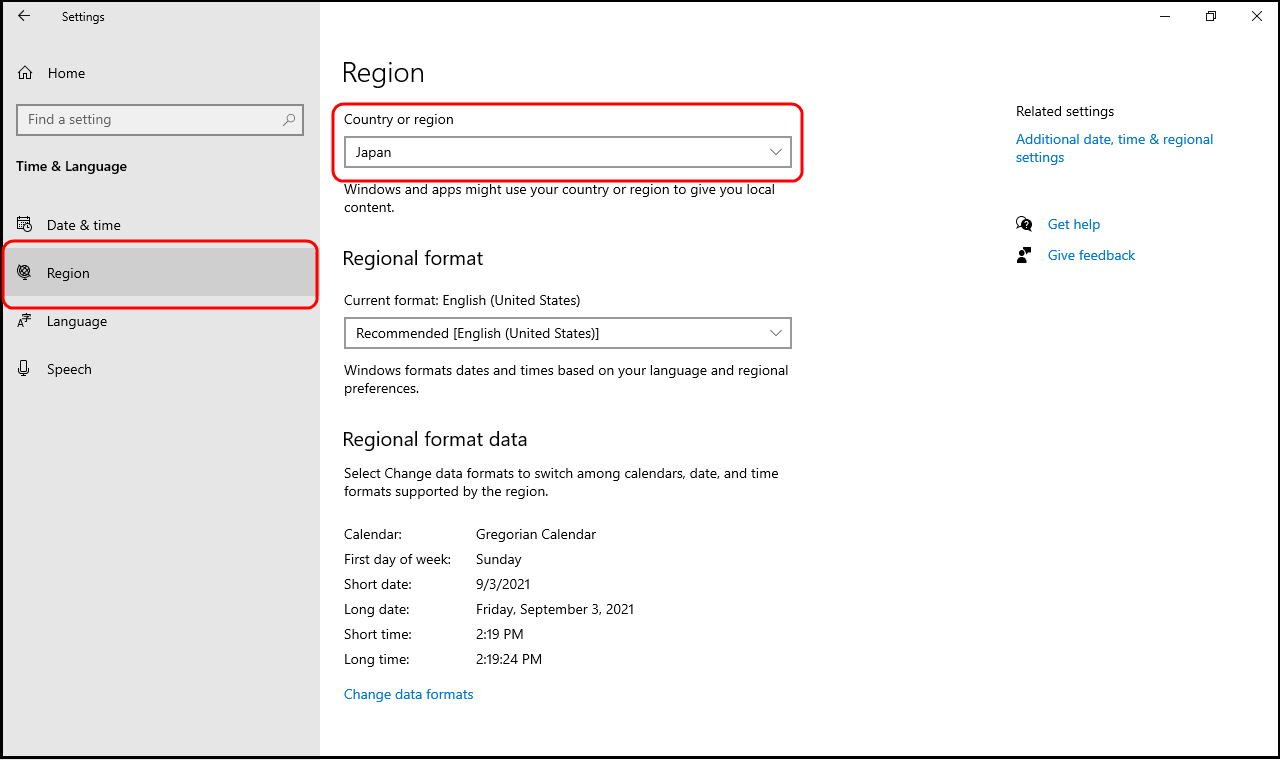This screenshot has width=1280, height=760.
Task: Click the Calendar: label
Action: coord(373,534)
